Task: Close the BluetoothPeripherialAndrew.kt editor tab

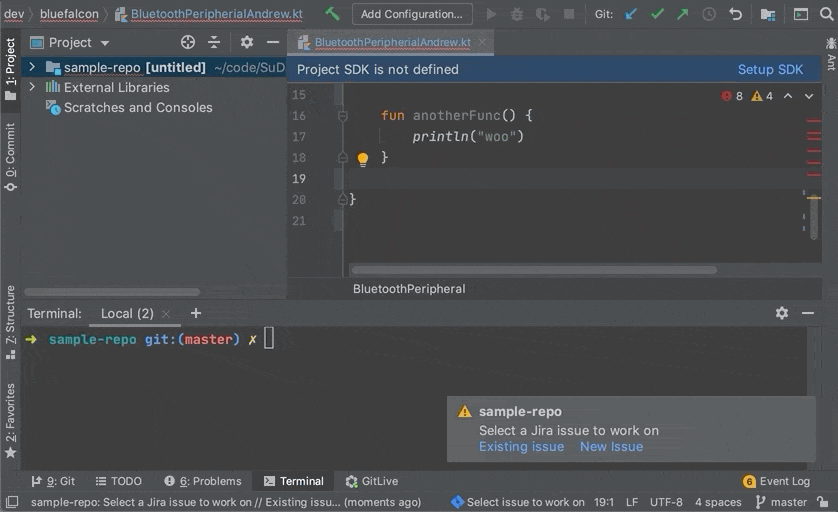Action: coord(482,42)
